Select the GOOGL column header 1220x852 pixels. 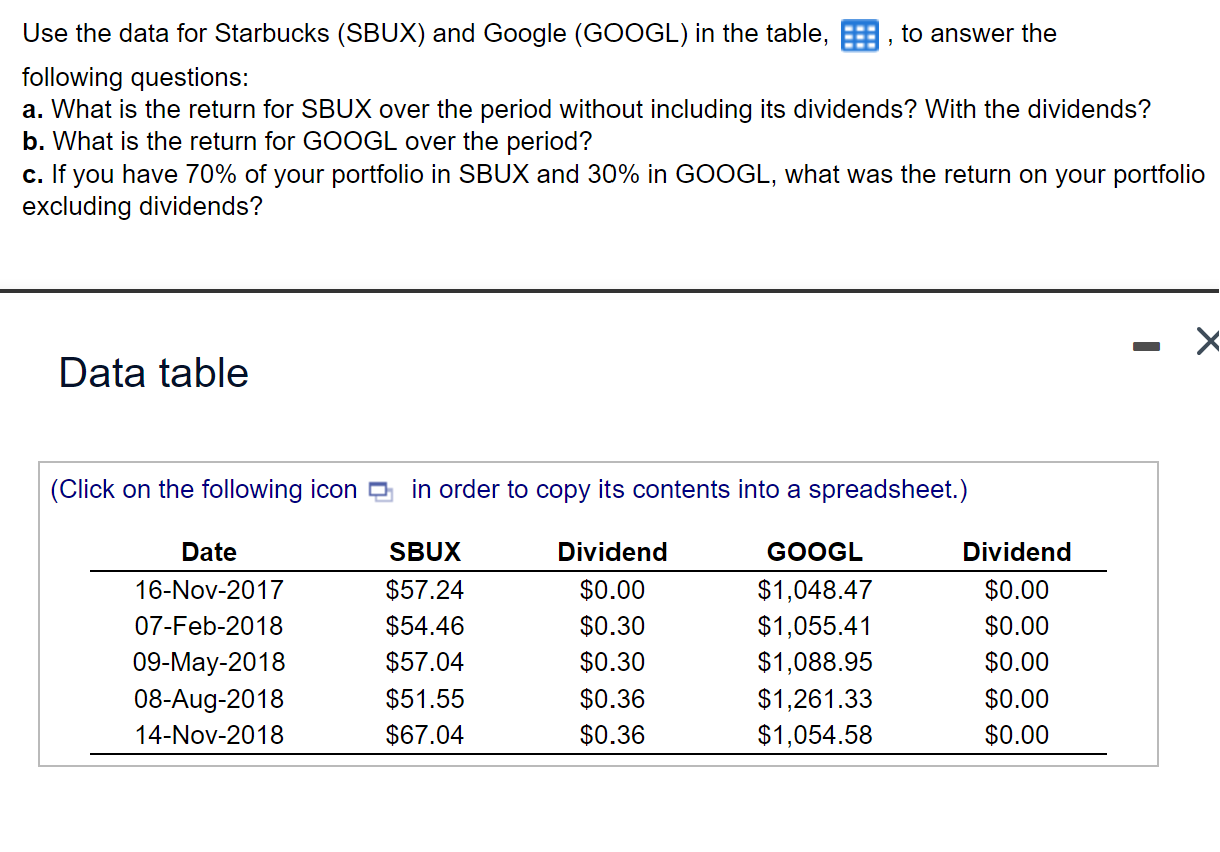tap(815, 551)
